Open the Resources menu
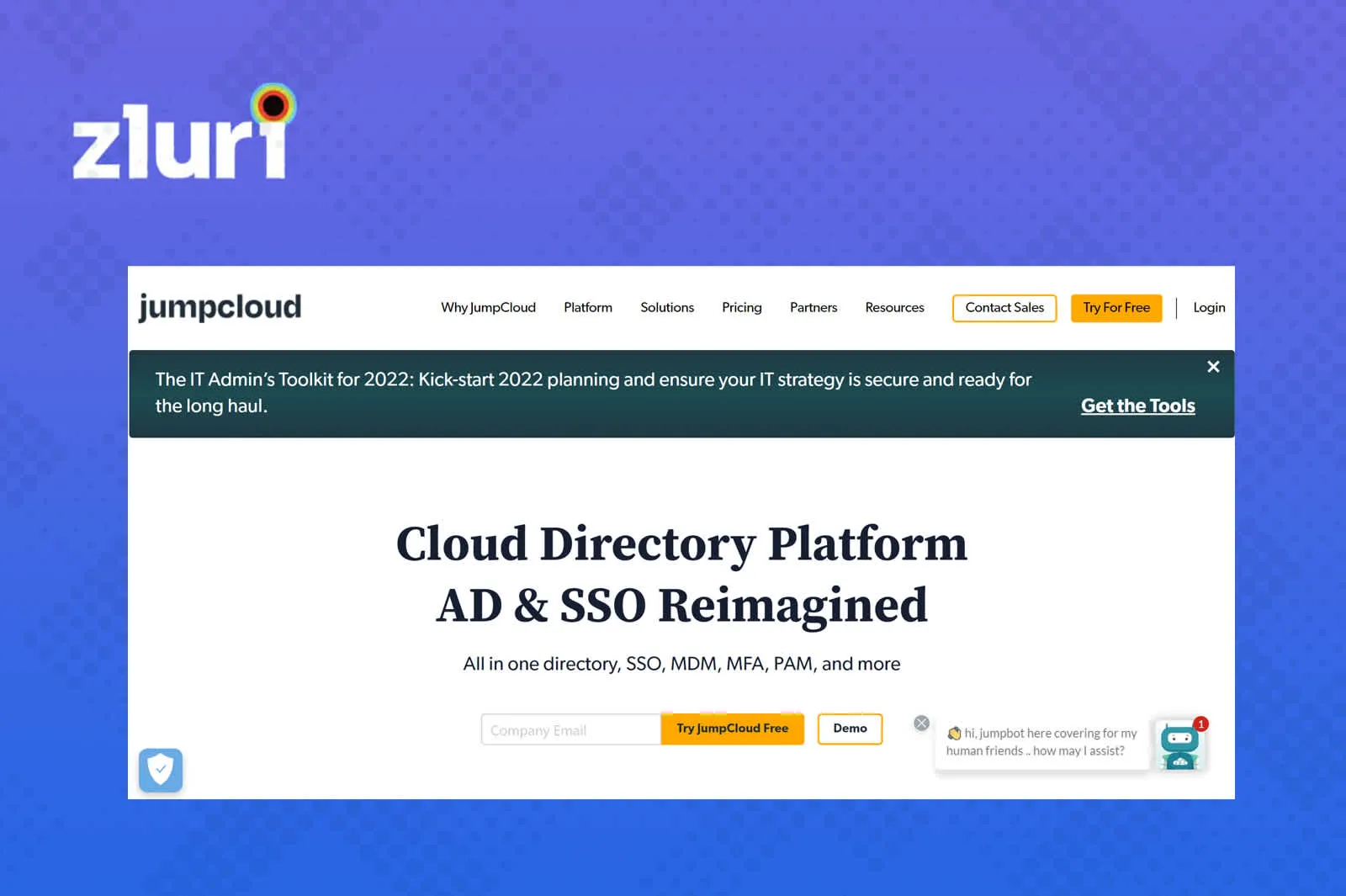The width and height of the screenshot is (1346, 896). point(894,307)
